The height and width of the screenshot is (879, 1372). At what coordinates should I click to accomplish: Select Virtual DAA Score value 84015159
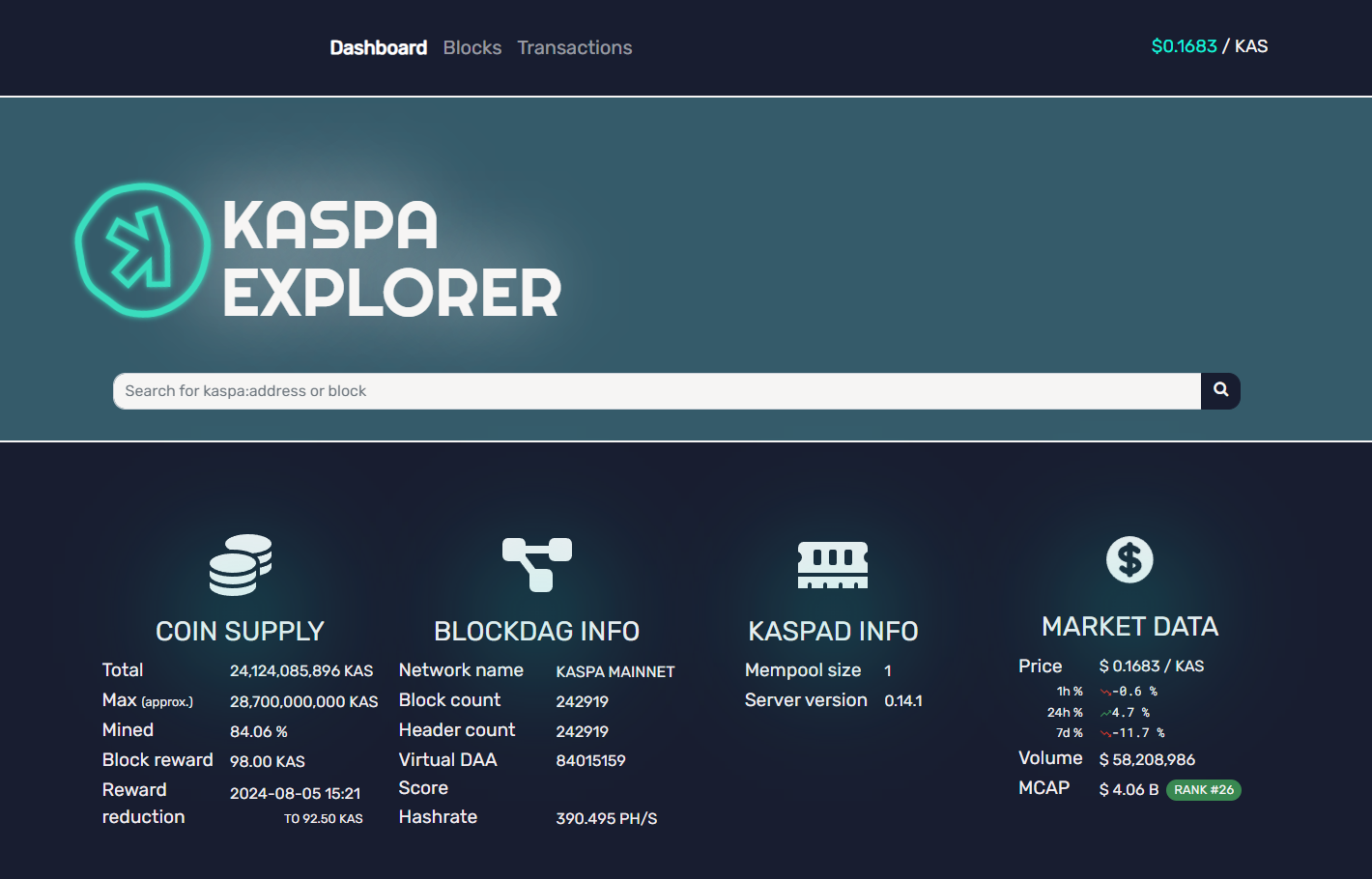point(591,761)
